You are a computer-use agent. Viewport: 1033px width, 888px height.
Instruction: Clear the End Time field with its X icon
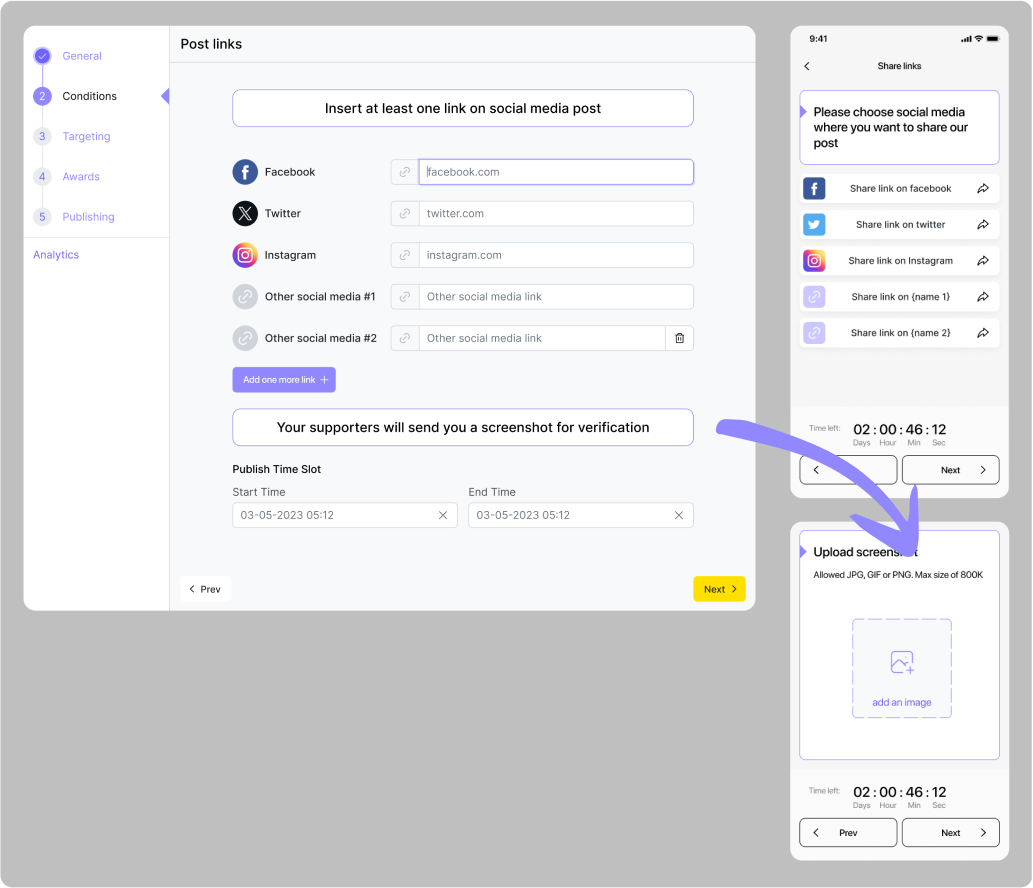click(679, 515)
